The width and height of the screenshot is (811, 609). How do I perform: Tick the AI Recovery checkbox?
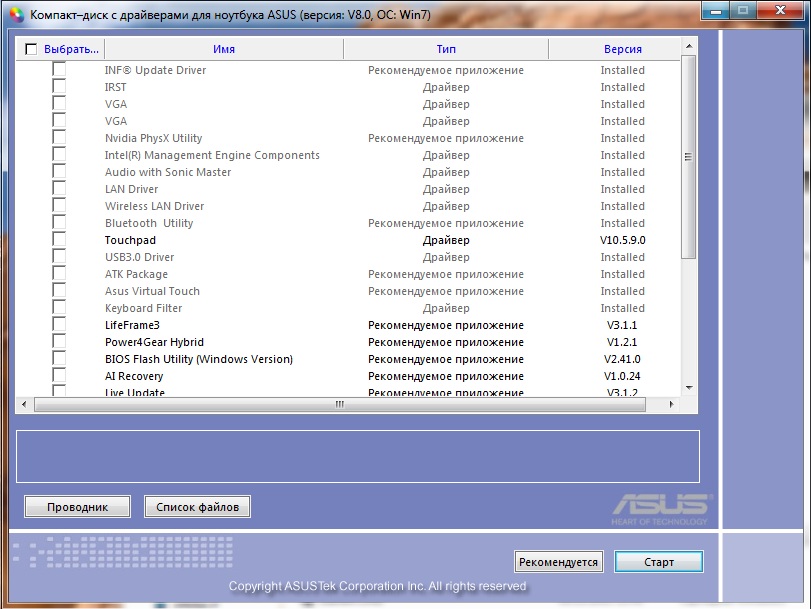tap(59, 376)
